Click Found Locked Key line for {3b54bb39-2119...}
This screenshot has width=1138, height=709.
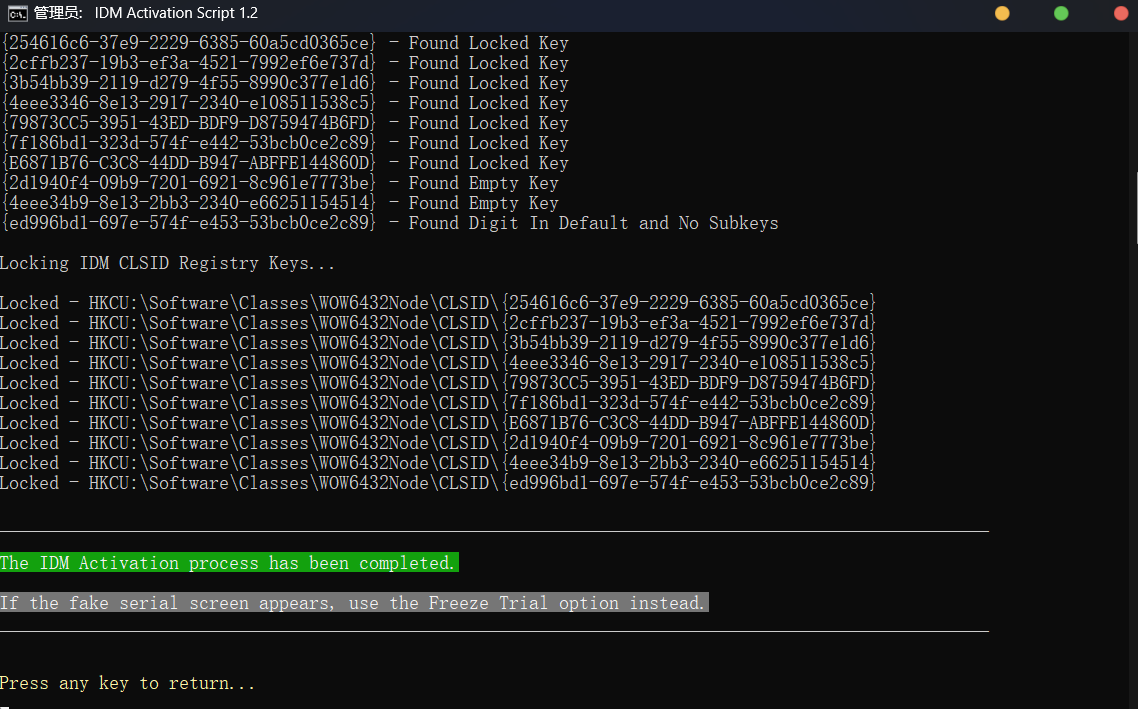(284, 83)
